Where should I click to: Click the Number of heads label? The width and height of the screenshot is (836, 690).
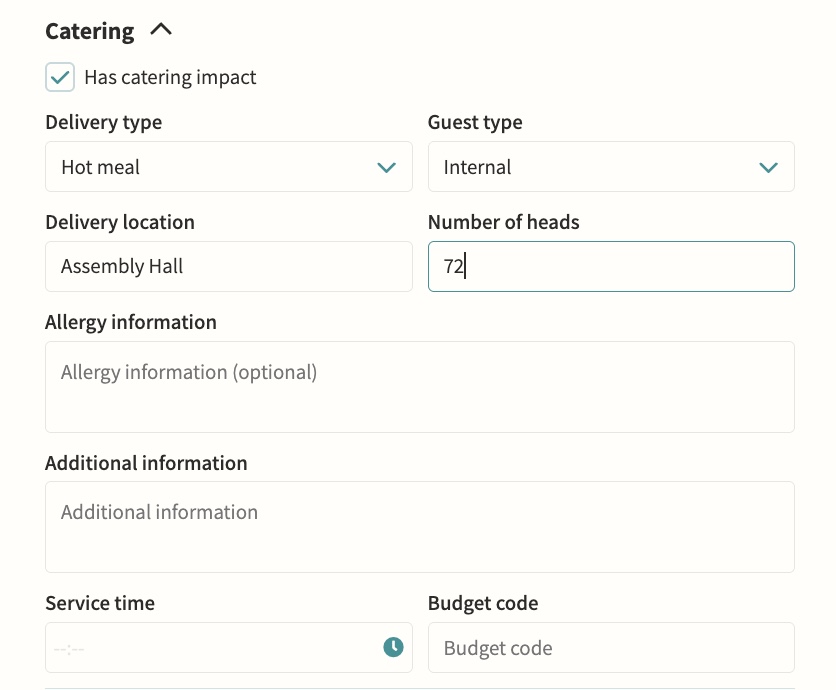[503, 222]
